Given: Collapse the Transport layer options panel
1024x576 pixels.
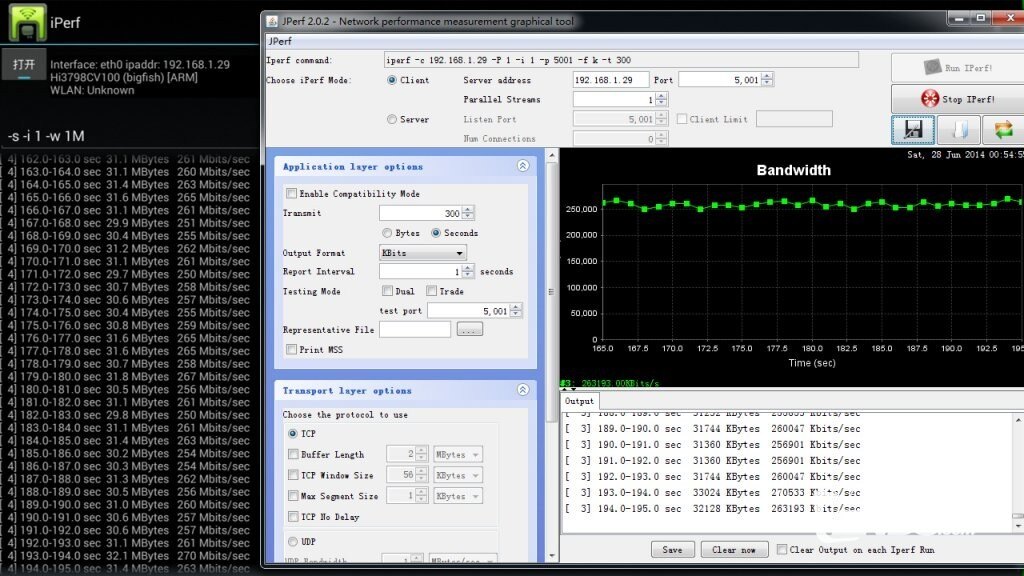Looking at the screenshot, I should pyautogui.click(x=523, y=391).
